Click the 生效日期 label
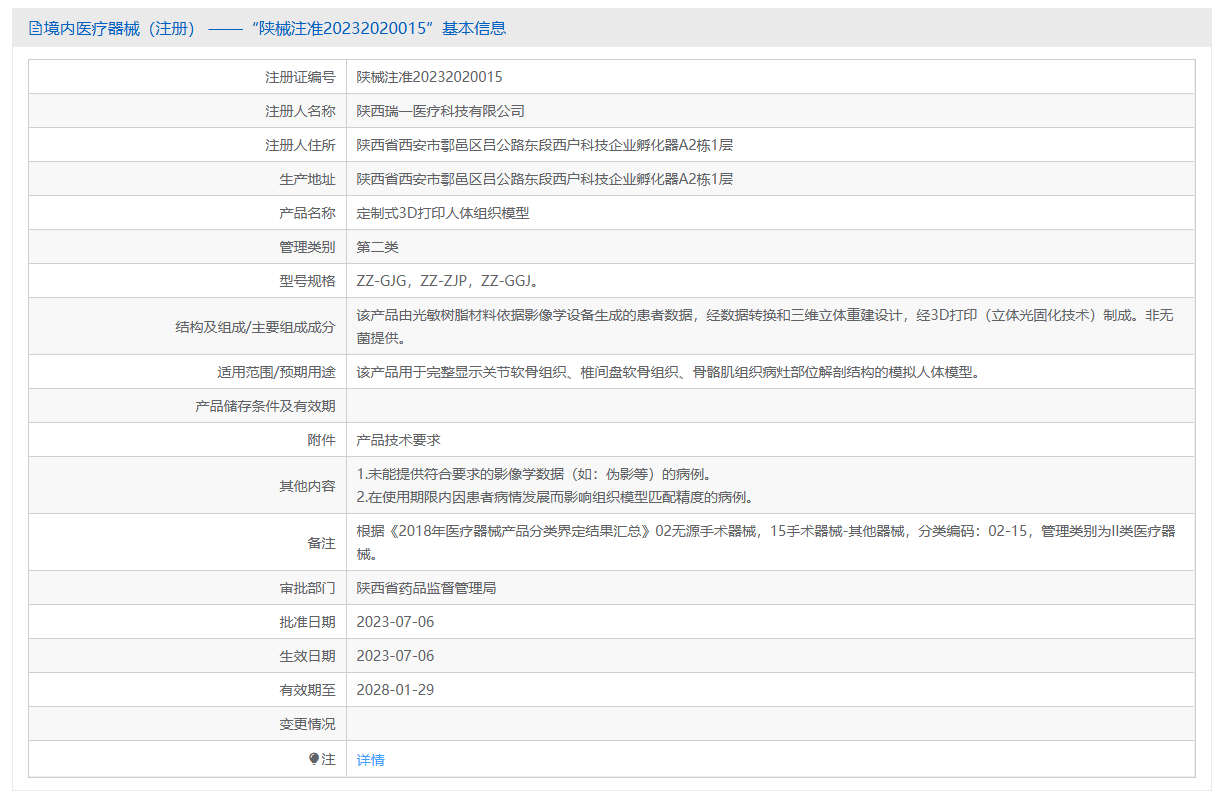The image size is (1218, 798). [307, 656]
